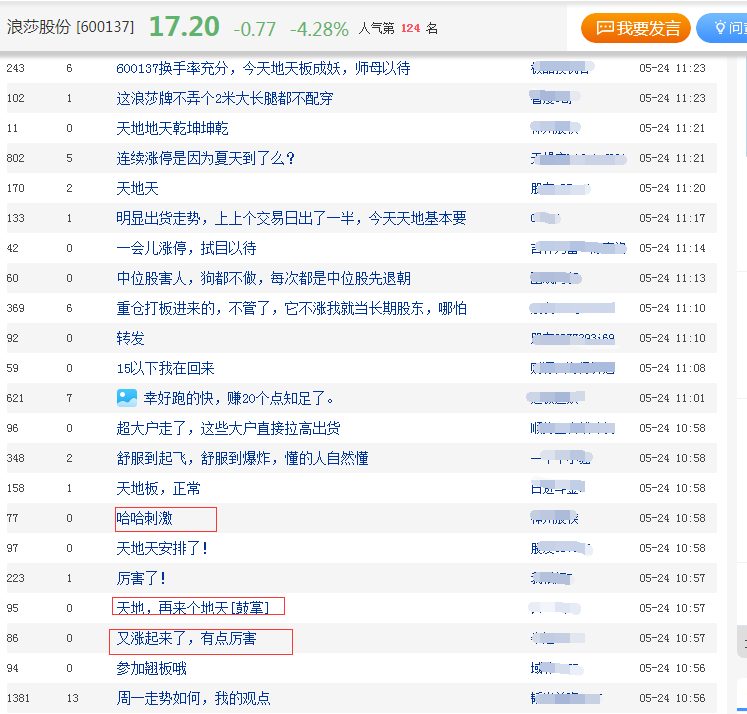Open post 舒服到起飞，舒服到爆炸

click(x=242, y=459)
